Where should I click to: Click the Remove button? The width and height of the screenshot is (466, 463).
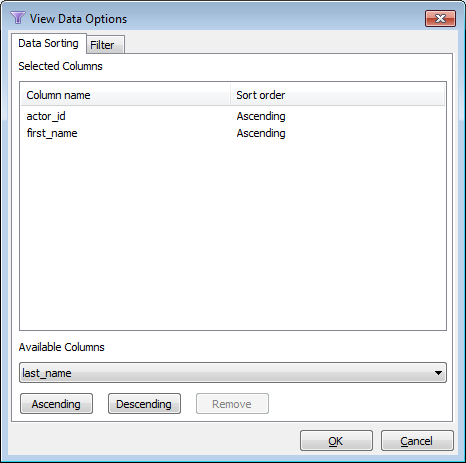[232, 404]
